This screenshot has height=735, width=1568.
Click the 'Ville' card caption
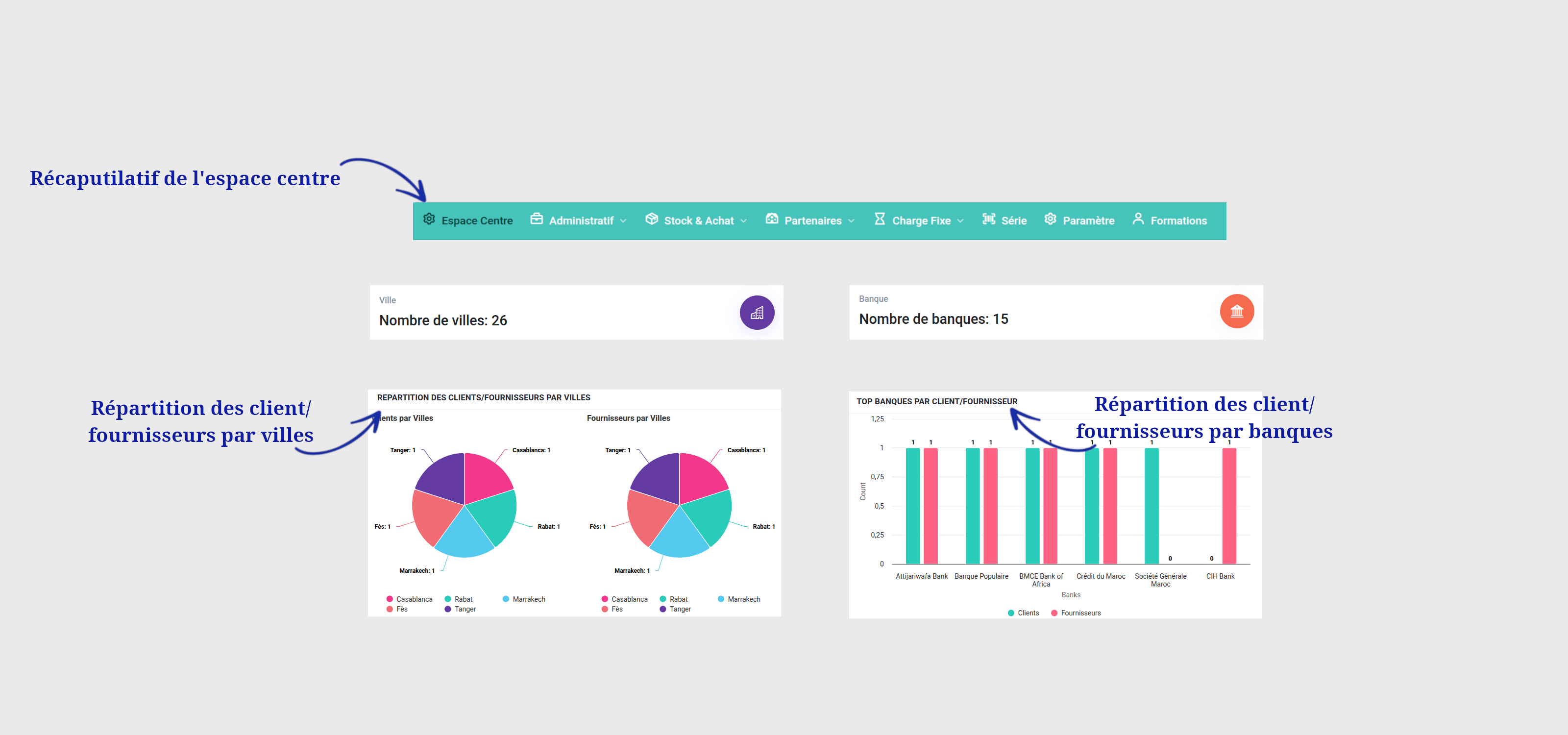388,300
